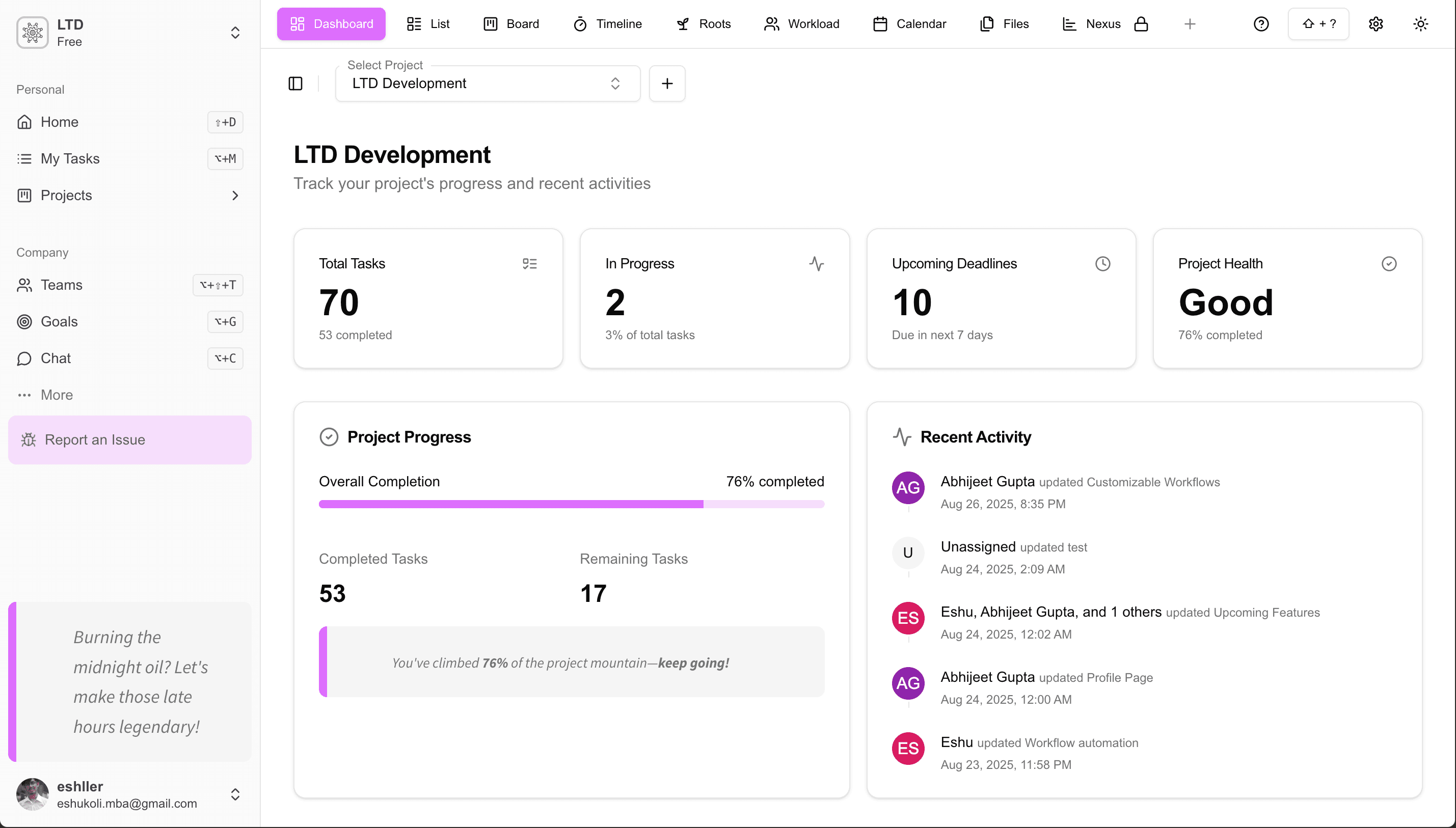Click the Overall Completion progress bar
Viewport: 1456px width, 828px height.
(571, 503)
